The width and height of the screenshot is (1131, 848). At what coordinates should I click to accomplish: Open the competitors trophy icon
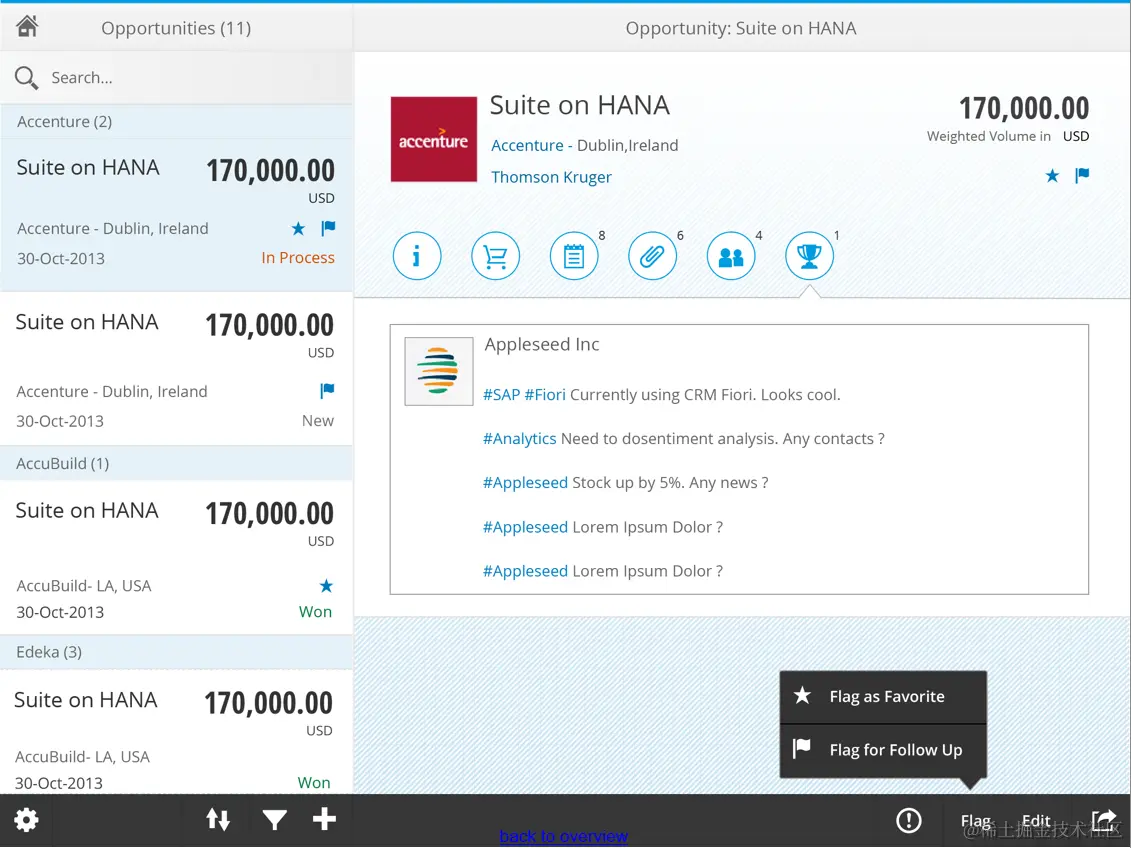pos(809,256)
